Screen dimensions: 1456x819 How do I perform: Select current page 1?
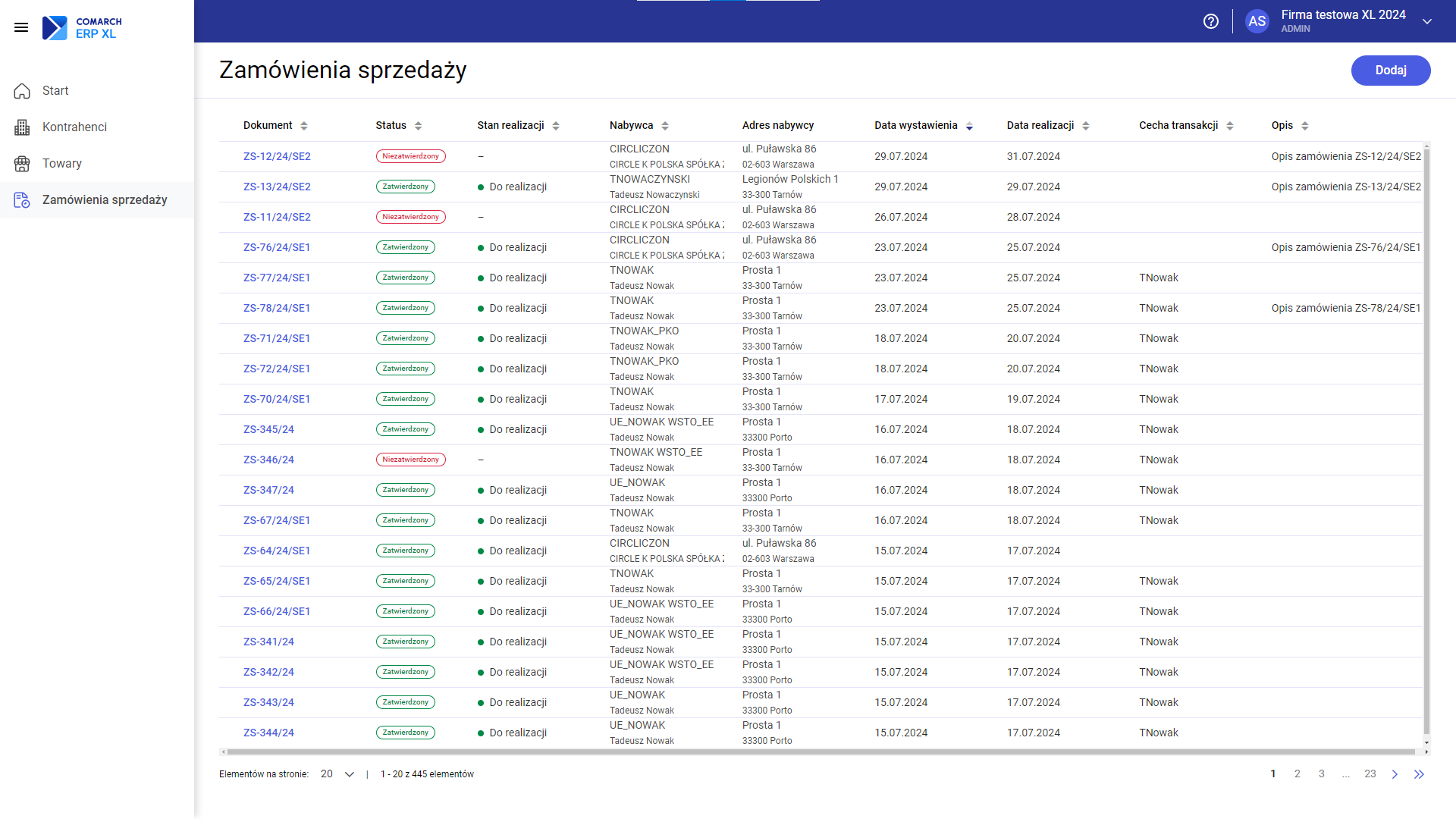(1273, 774)
